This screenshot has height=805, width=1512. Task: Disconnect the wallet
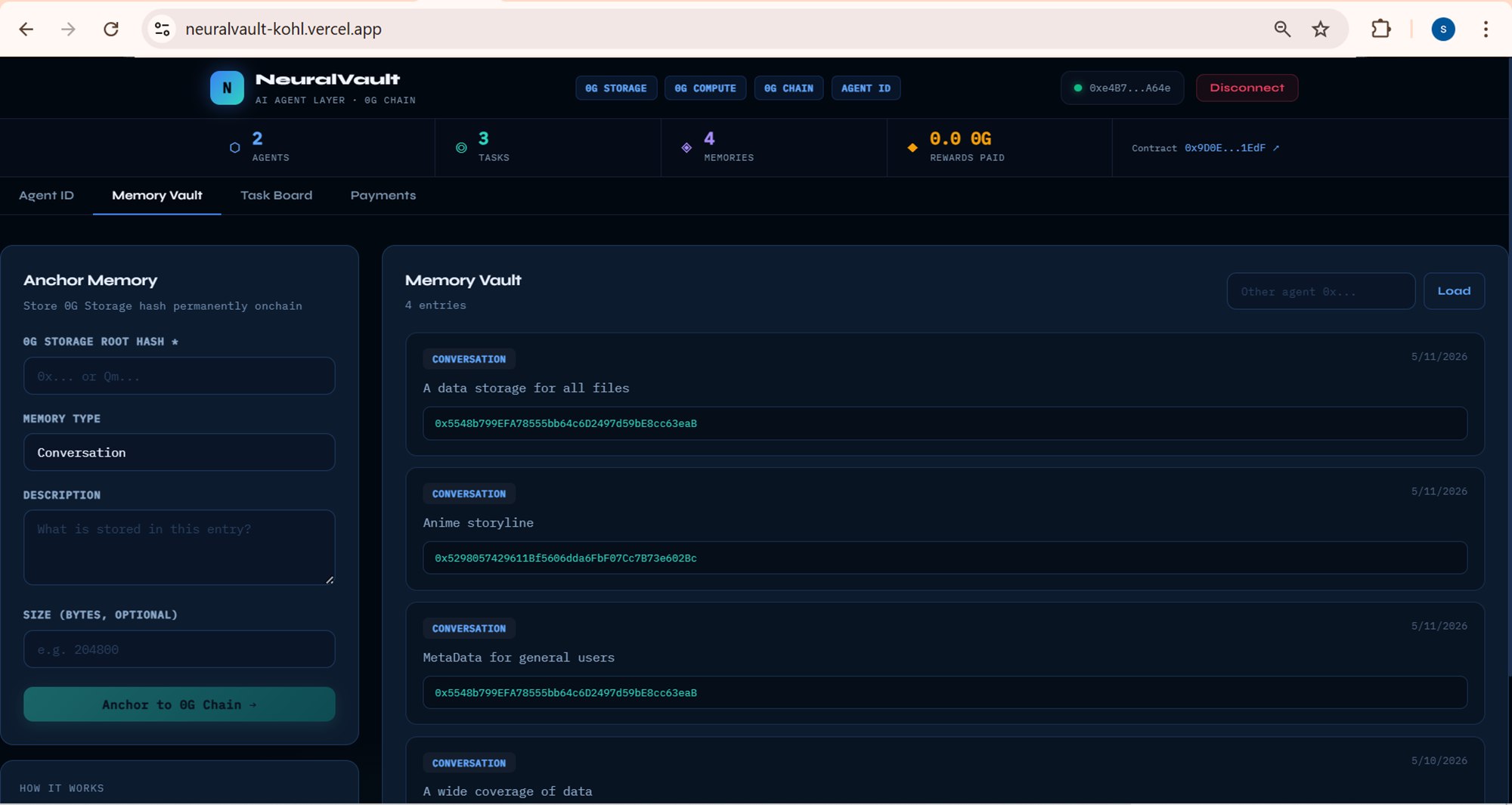(x=1247, y=88)
